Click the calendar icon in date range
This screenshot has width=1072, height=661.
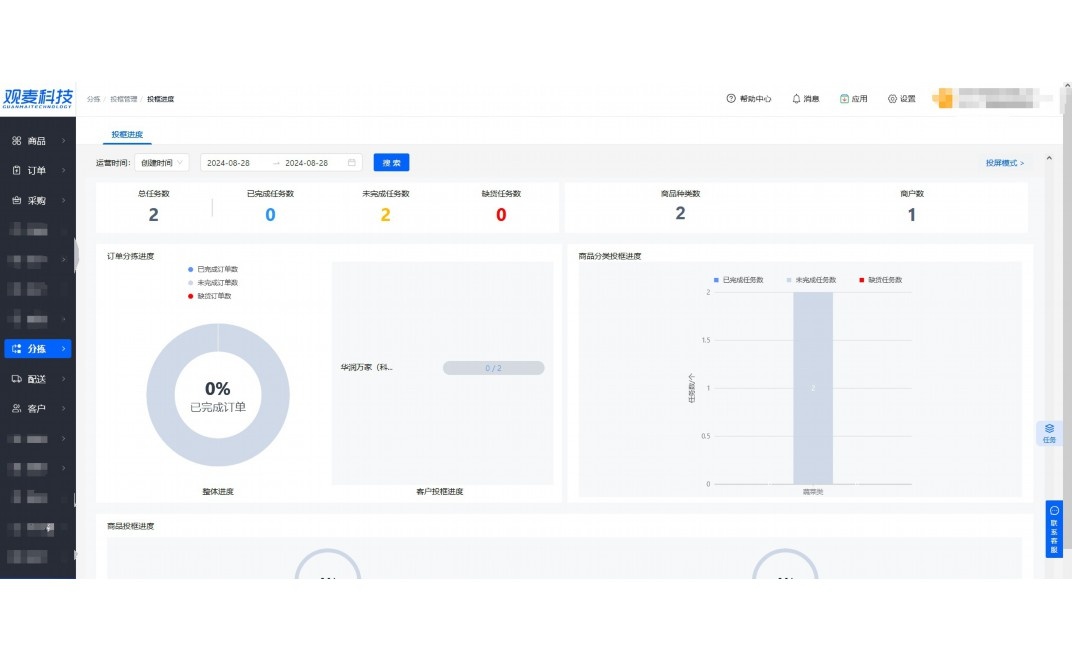[x=351, y=163]
